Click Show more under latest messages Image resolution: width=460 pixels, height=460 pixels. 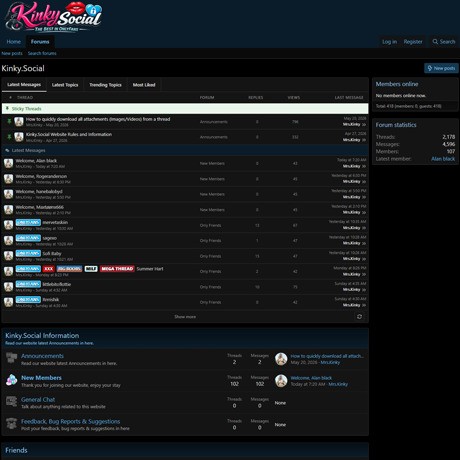185,317
